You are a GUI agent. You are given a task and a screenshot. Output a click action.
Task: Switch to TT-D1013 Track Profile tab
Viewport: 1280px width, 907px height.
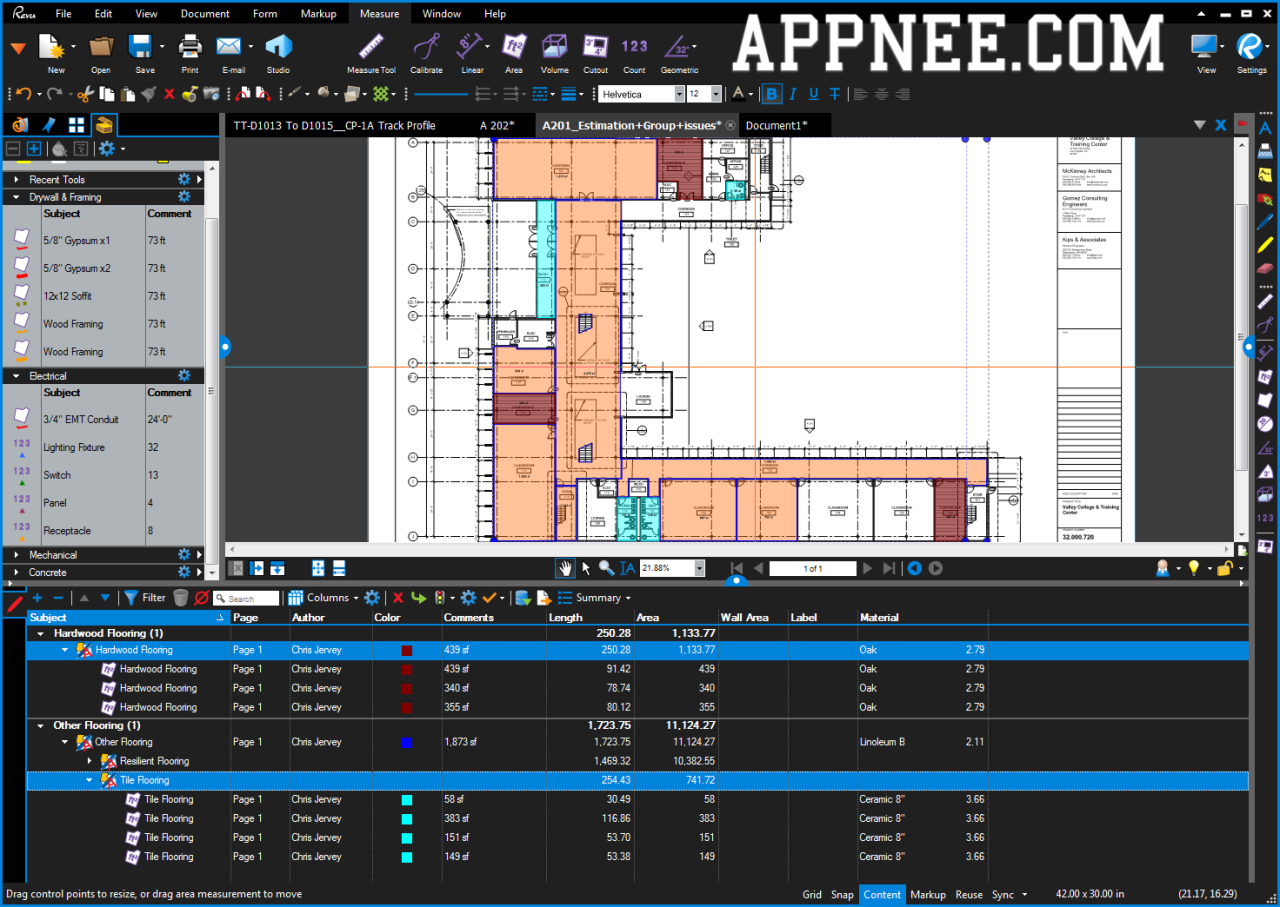point(334,125)
